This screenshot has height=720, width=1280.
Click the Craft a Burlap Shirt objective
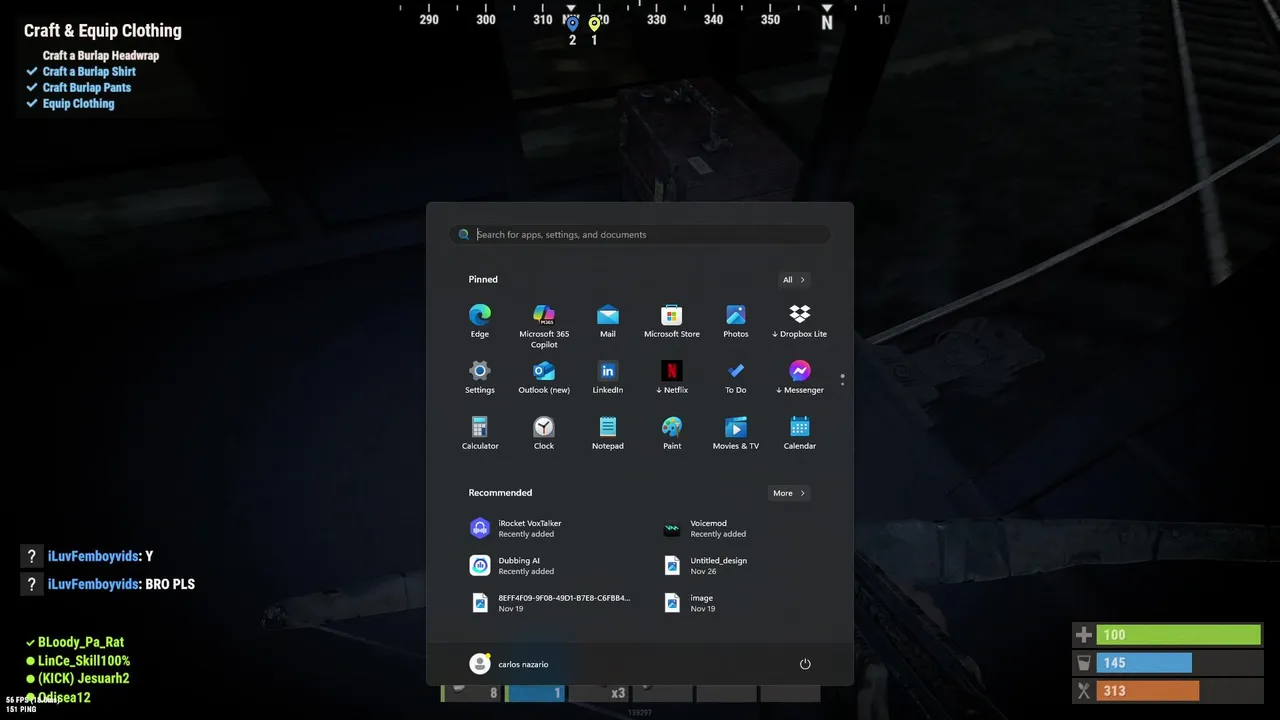(89, 72)
